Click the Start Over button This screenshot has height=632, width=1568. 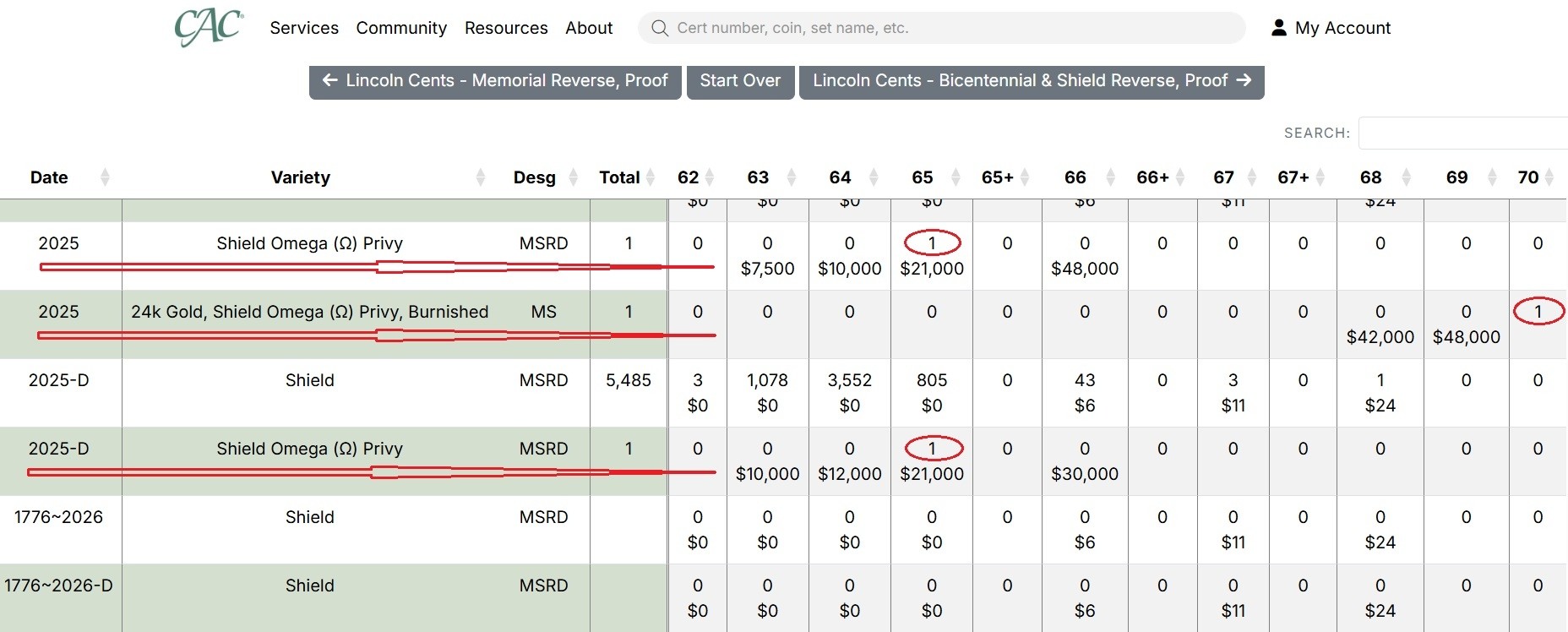(740, 81)
